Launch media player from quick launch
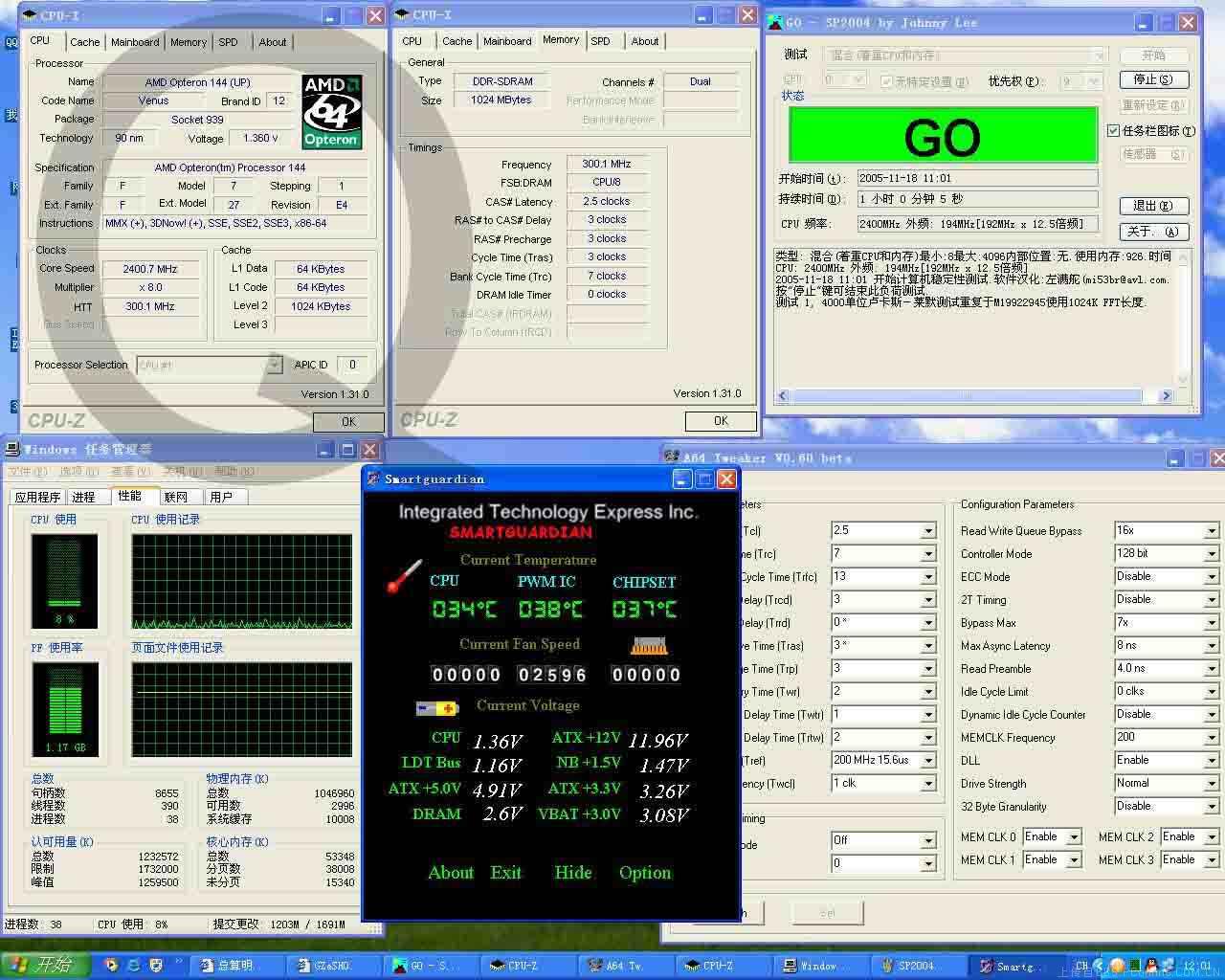Viewport: 1225px width, 980px height. [x=111, y=966]
